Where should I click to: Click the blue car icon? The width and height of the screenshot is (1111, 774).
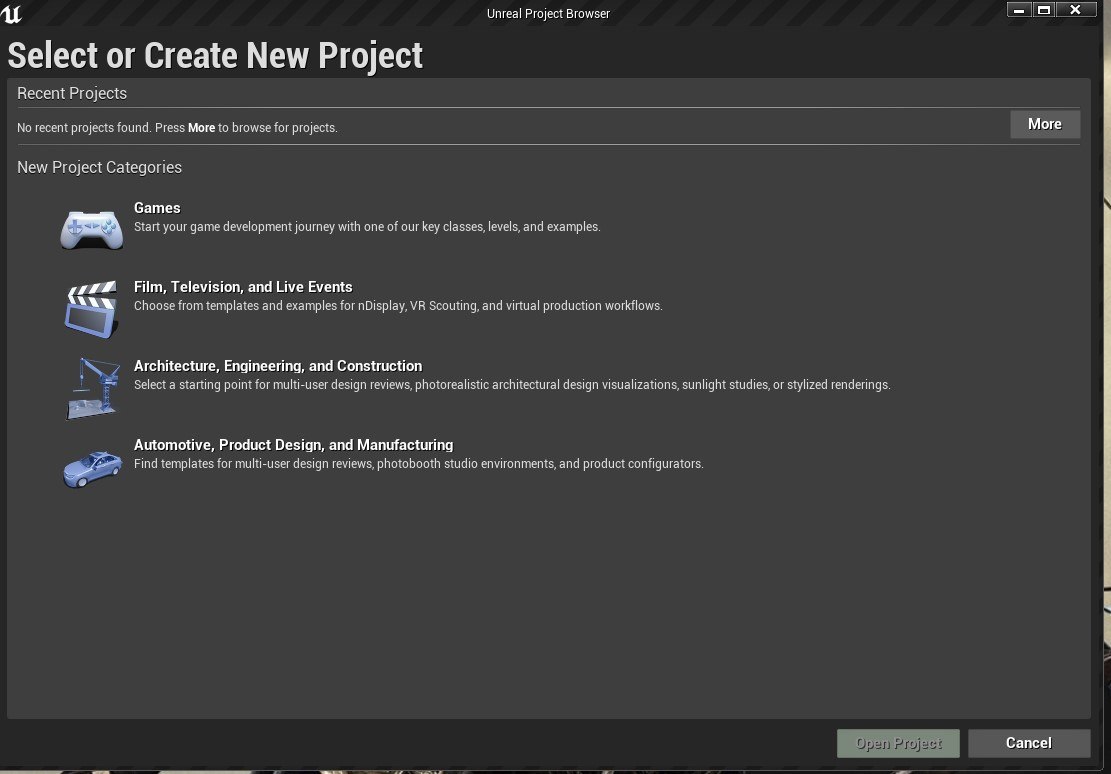(x=92, y=469)
